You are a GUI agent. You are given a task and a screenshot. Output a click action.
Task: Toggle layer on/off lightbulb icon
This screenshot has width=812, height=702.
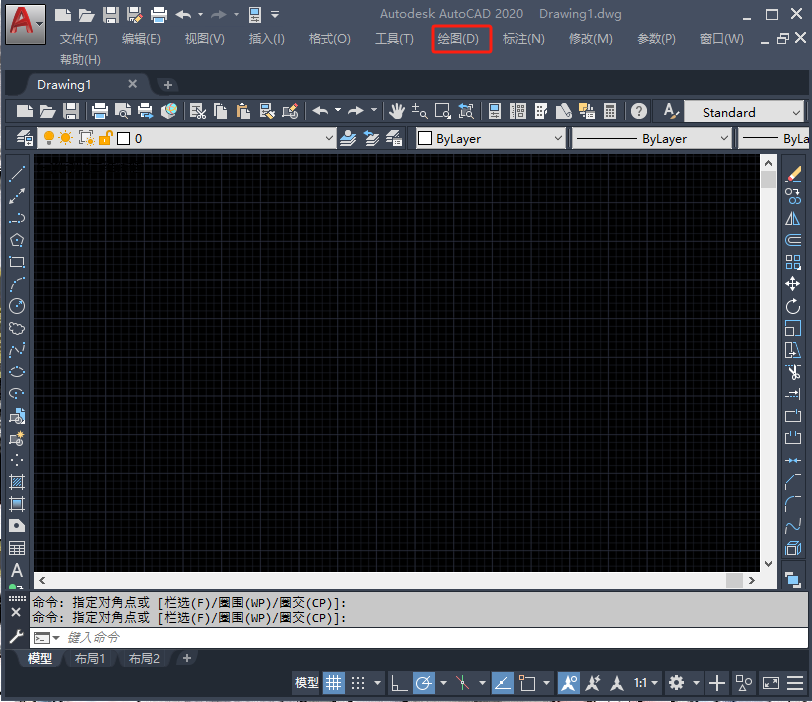49,138
